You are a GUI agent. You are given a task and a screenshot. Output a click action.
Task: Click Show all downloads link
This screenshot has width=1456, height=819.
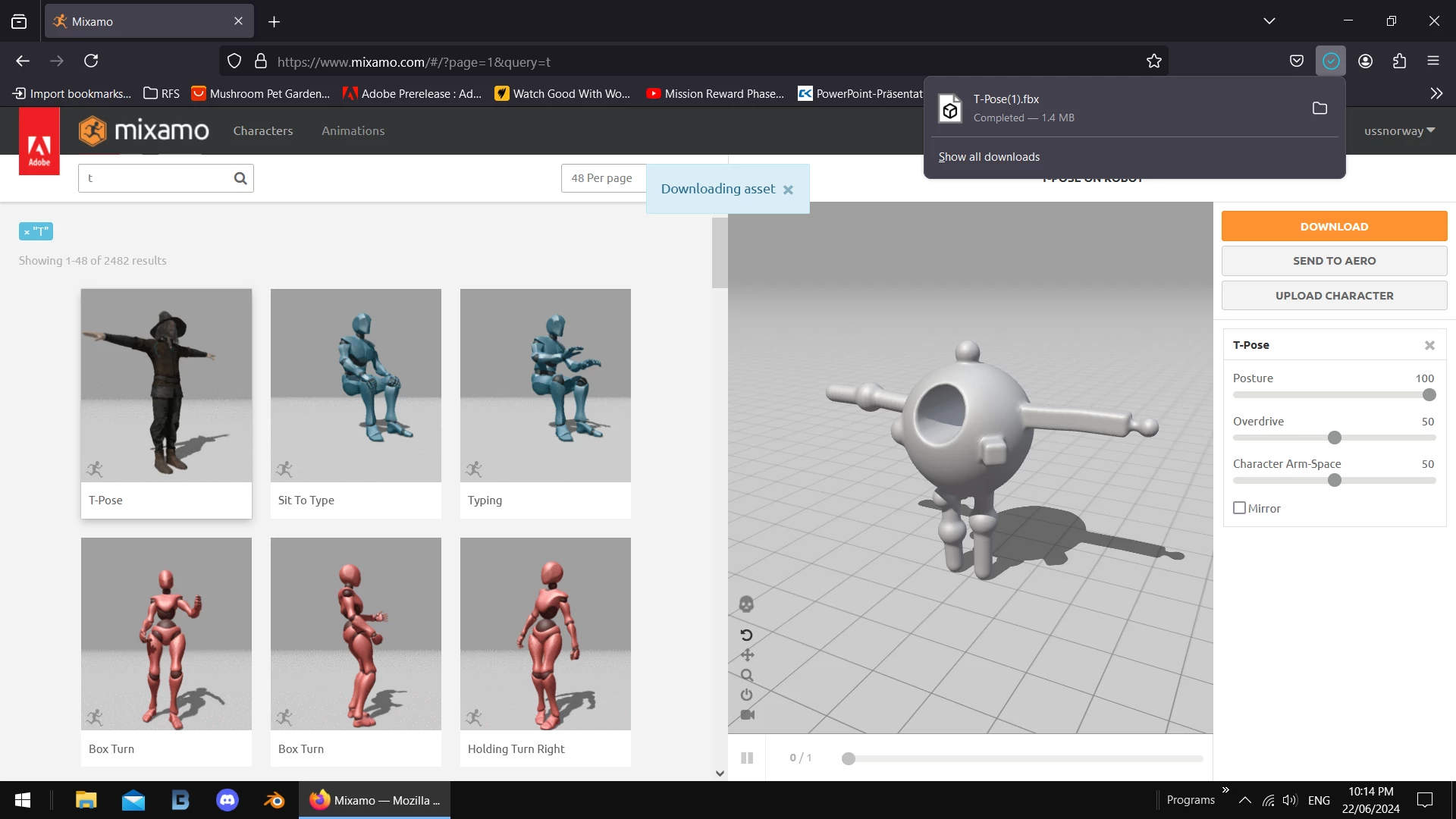point(989,157)
